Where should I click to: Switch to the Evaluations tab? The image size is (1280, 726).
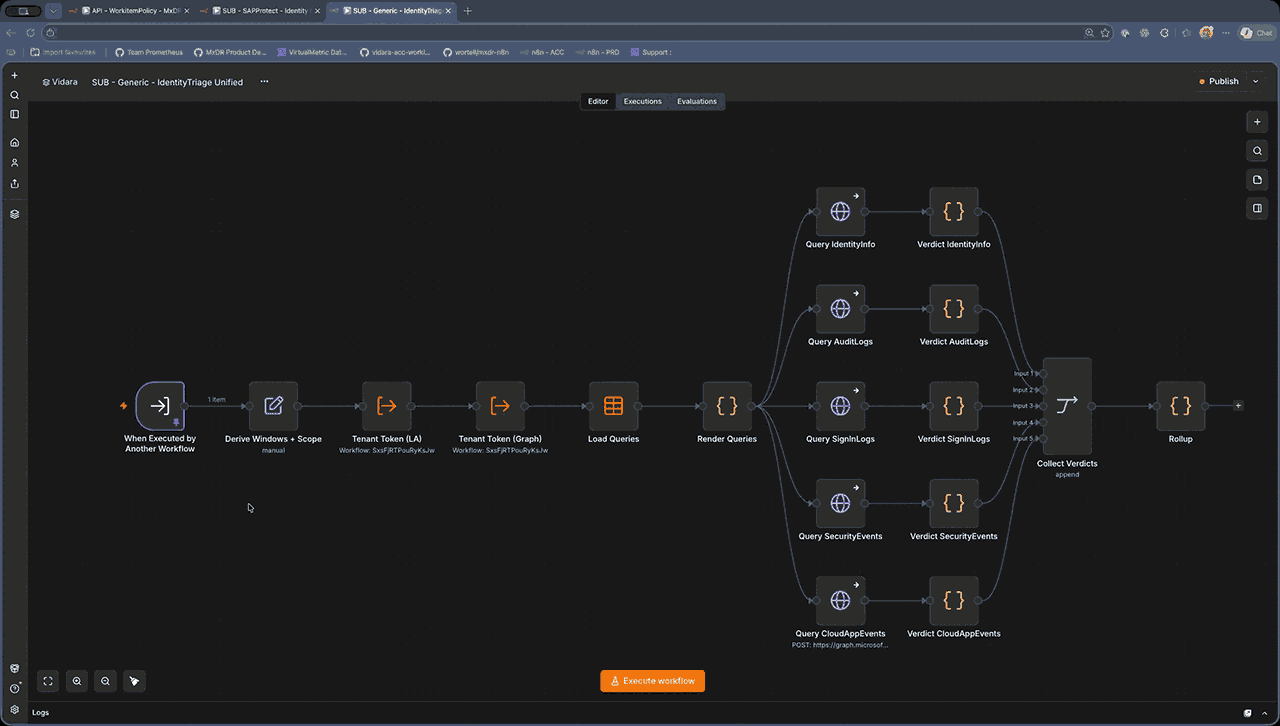tap(697, 101)
